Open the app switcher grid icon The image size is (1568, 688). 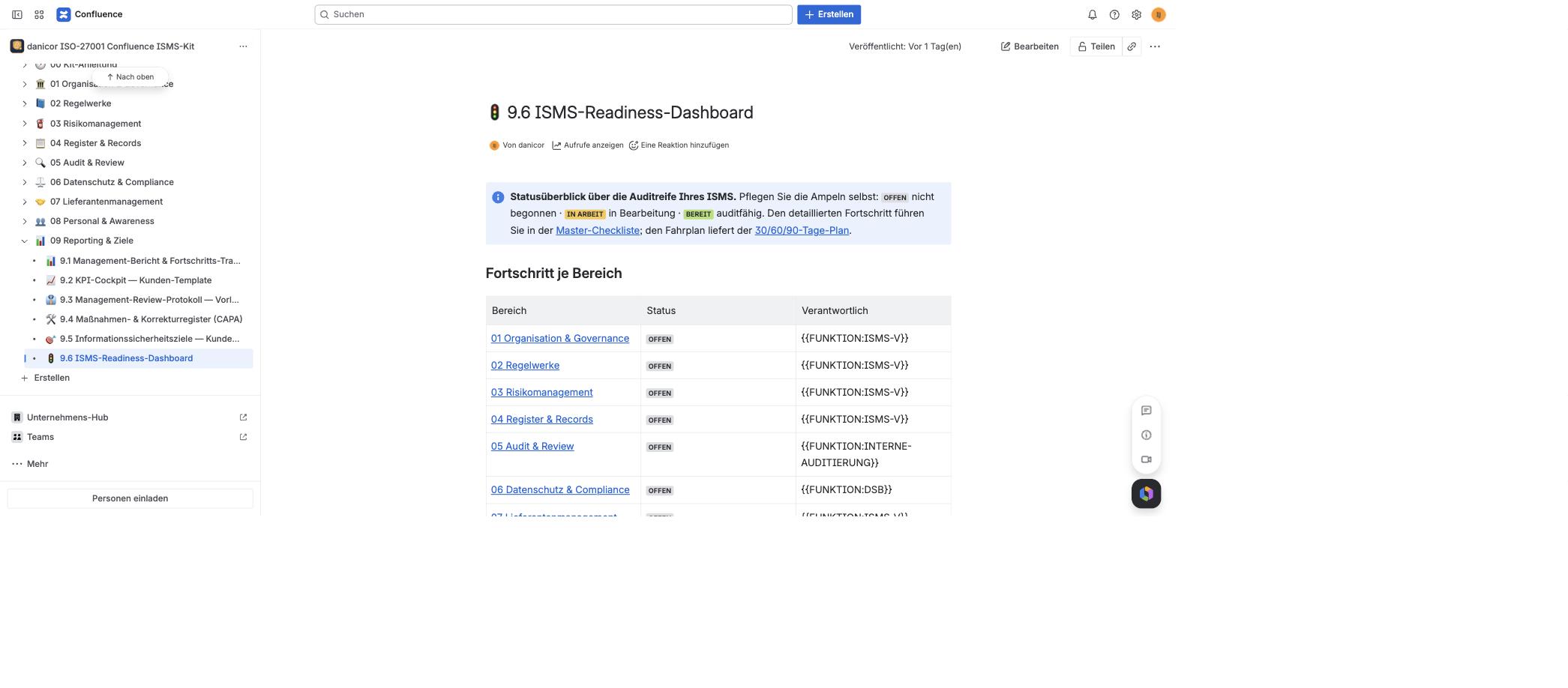tap(39, 14)
